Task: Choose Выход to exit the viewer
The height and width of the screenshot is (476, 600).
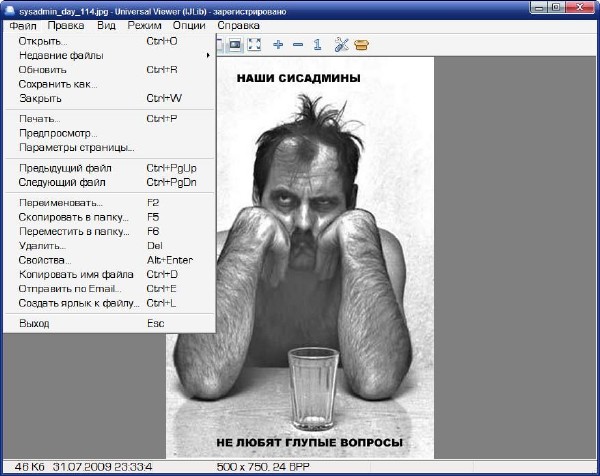Action: coord(34,324)
